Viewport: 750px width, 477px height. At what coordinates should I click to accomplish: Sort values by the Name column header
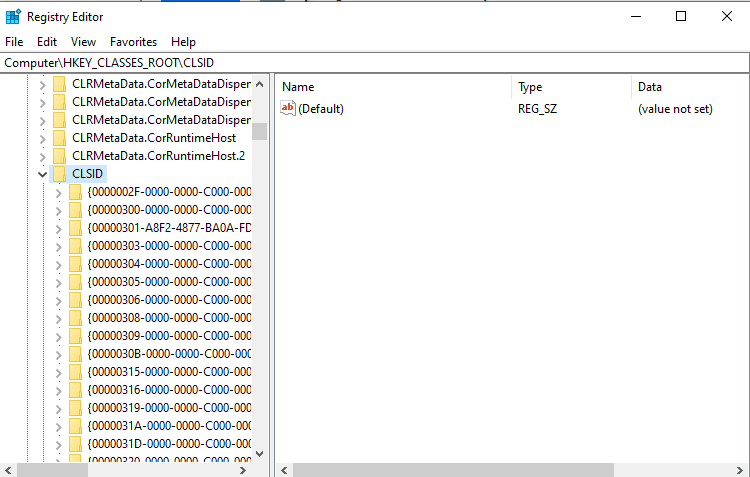point(394,87)
